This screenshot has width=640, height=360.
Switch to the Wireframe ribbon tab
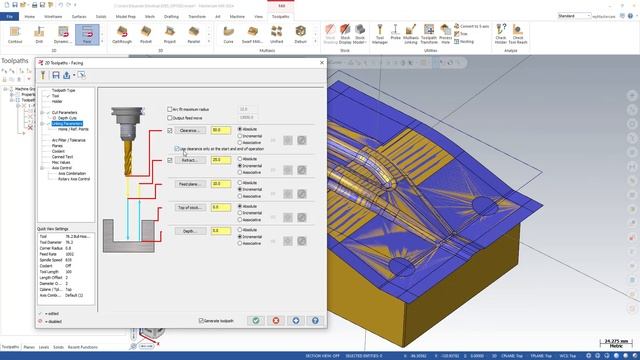53,17
